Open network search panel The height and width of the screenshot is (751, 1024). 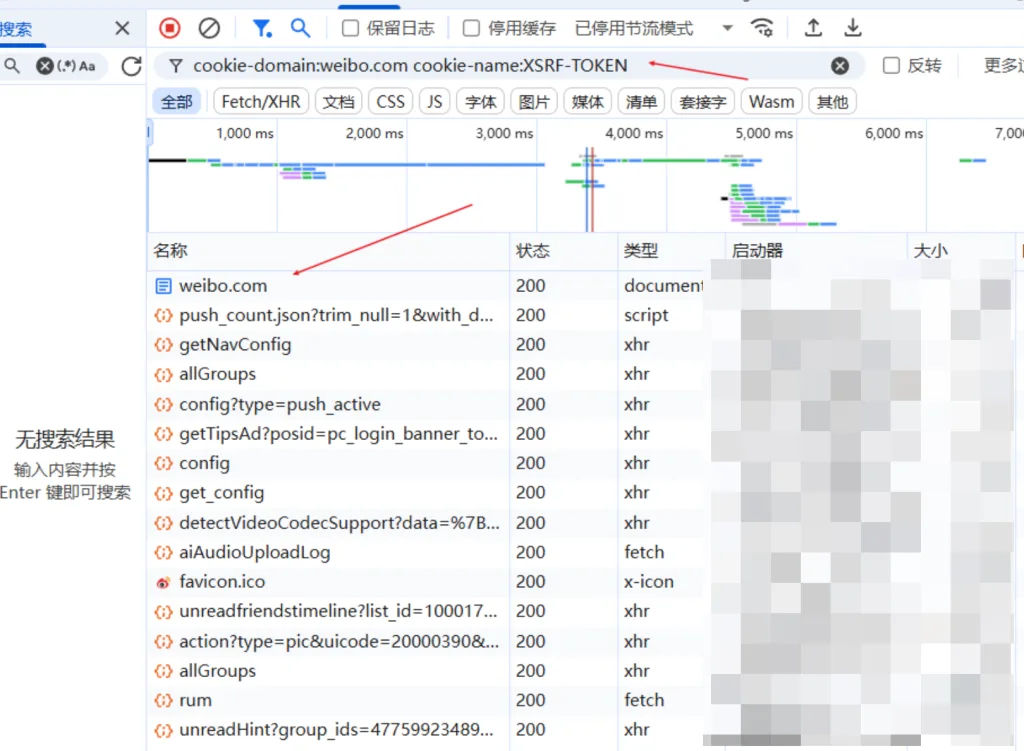click(301, 28)
